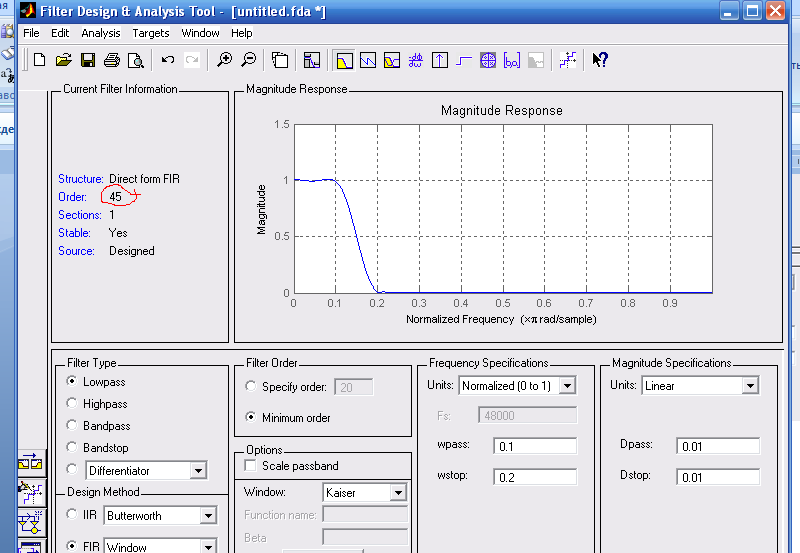Choose the Specify order option
The image size is (800, 553).
(251, 386)
